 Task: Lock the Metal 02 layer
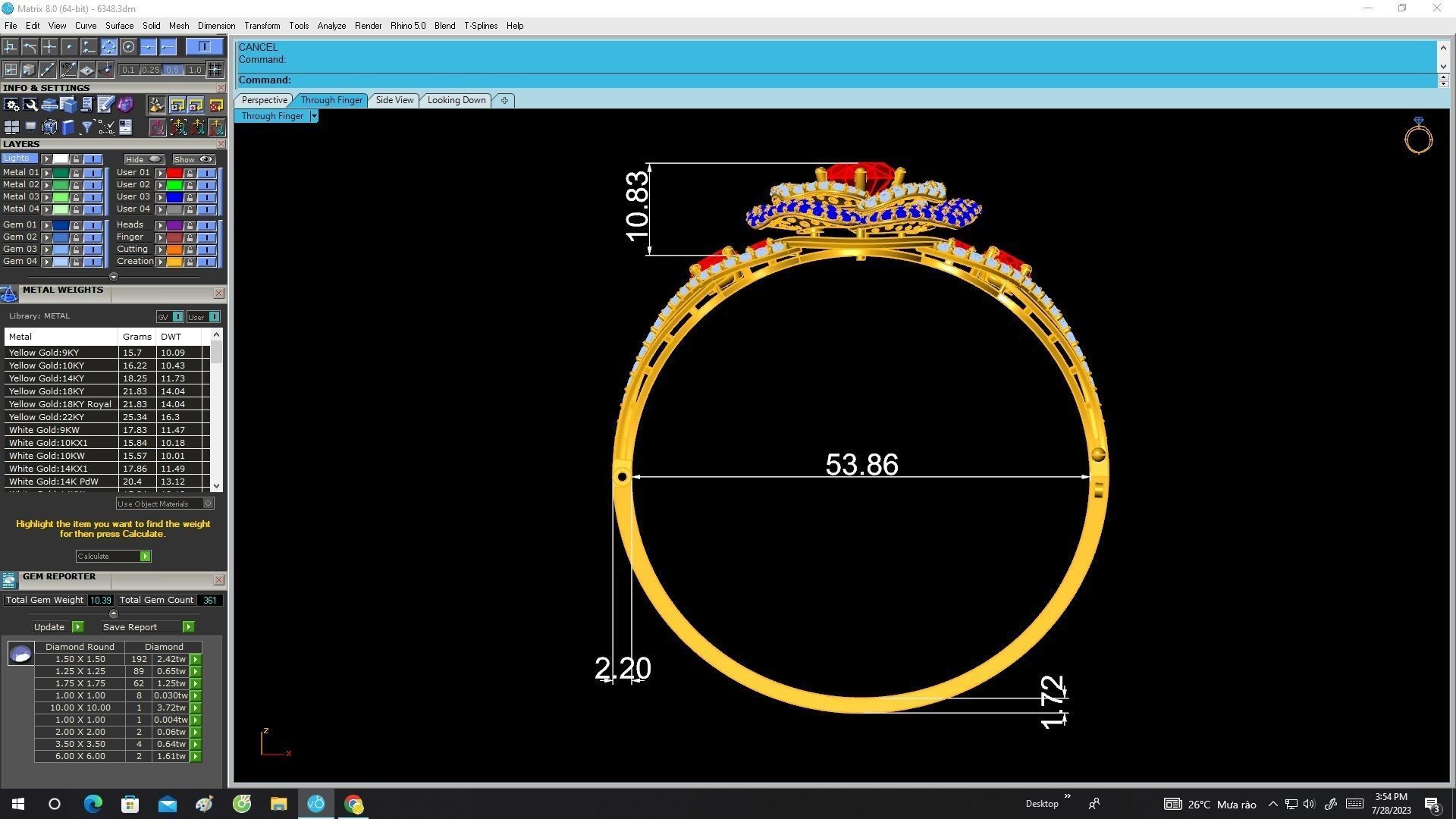point(76,185)
